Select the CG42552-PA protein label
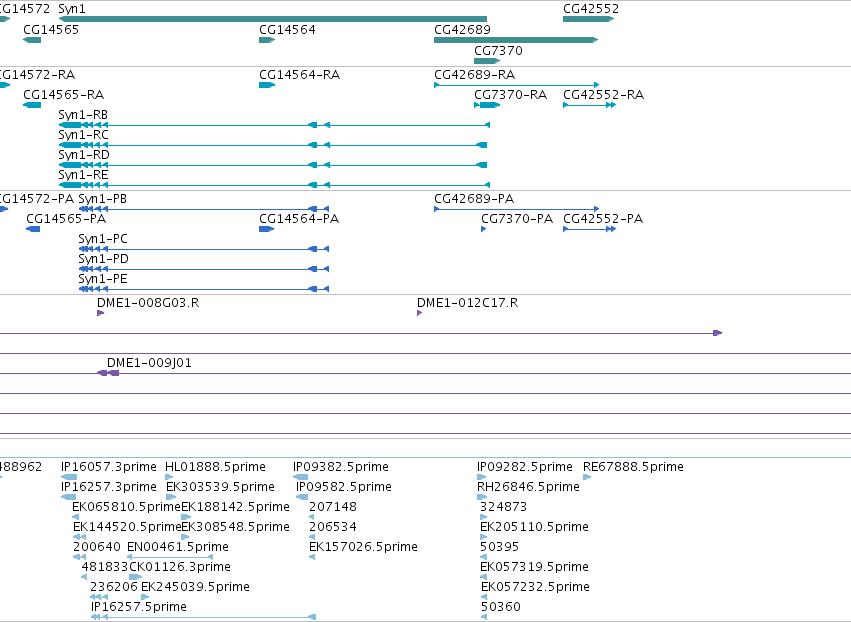Image resolution: width=851 pixels, height=622 pixels. point(603,219)
